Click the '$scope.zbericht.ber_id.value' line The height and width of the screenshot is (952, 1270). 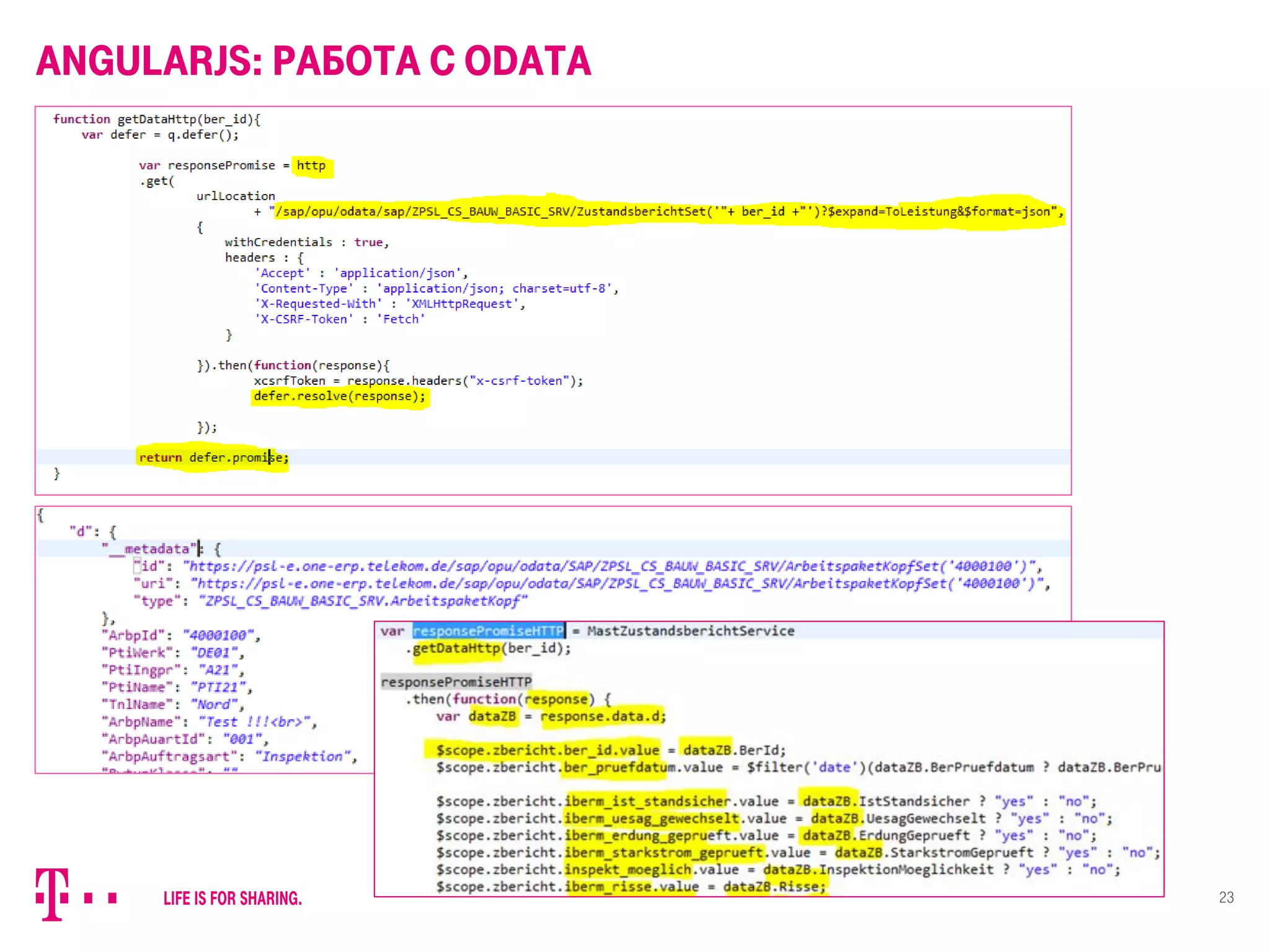click(x=611, y=751)
